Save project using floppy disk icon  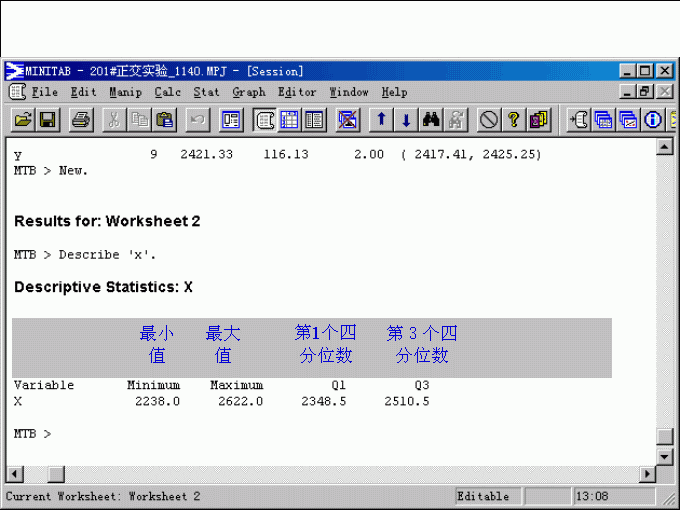(47, 120)
